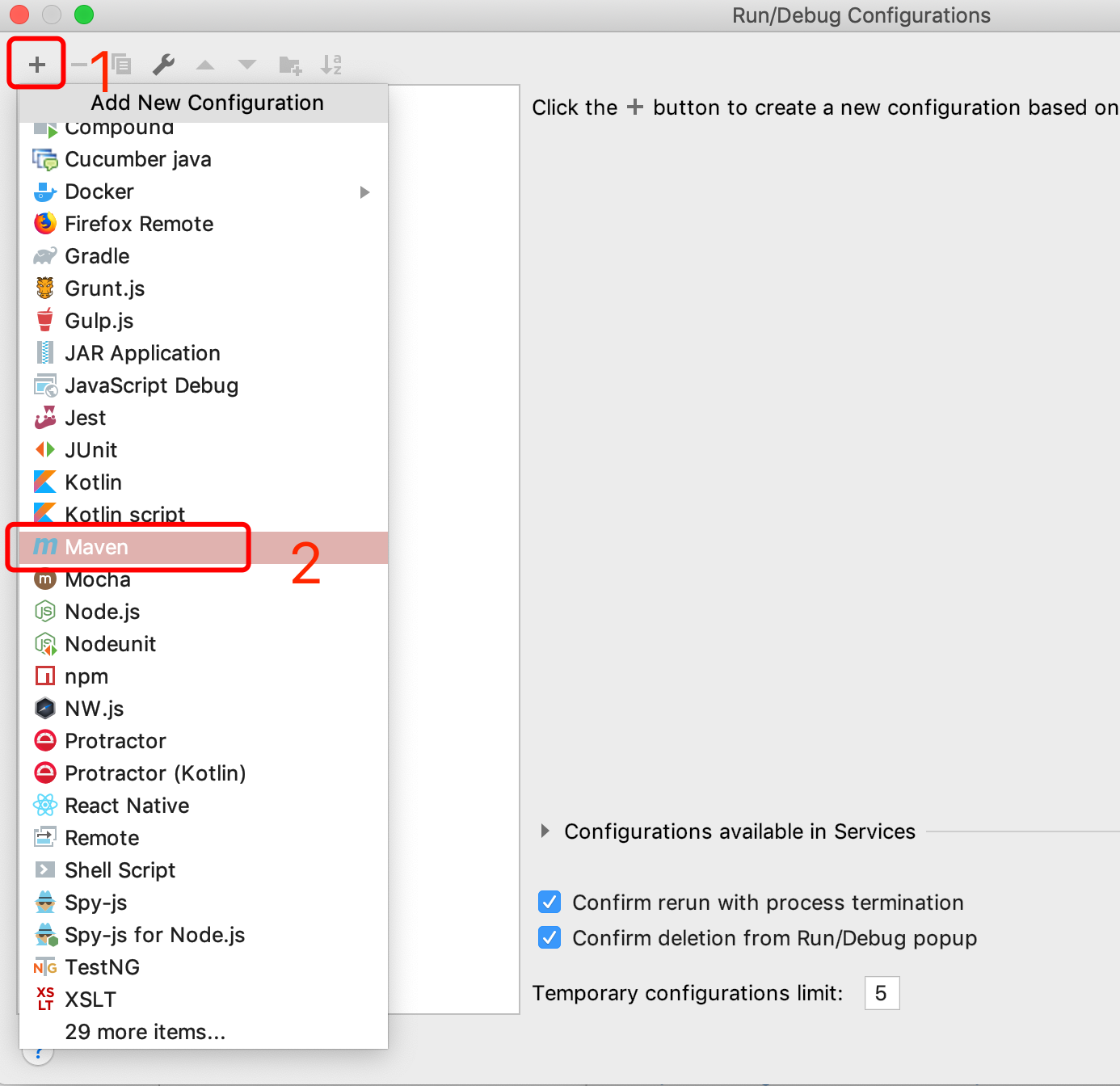1120x1086 pixels.
Task: Expand the Docker submenu arrow
Action: (x=365, y=192)
